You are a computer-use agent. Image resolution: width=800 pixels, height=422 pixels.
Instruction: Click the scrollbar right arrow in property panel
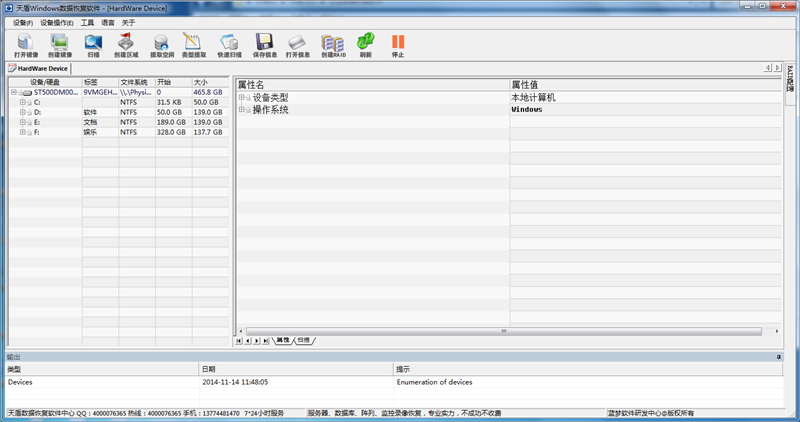click(777, 331)
